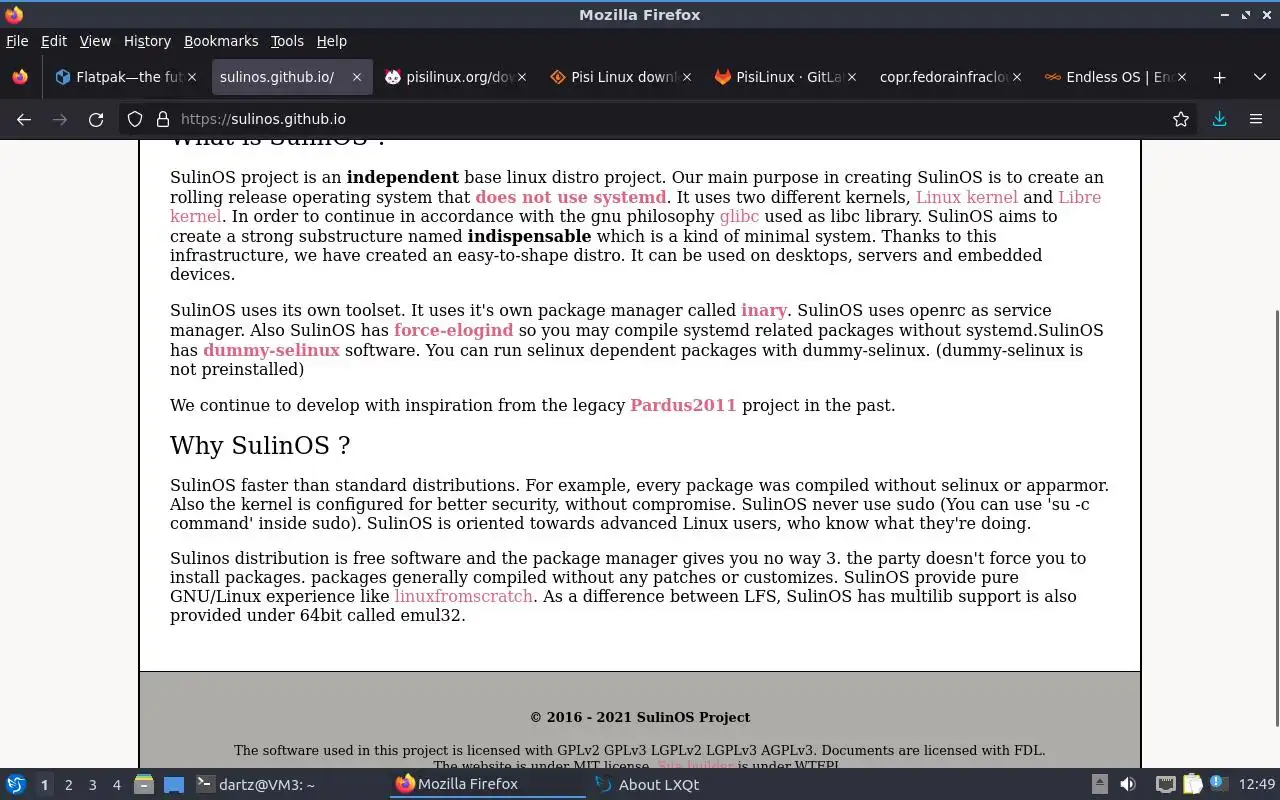The image size is (1280, 800).
Task: Click the page vertical scrollbar
Action: [1276, 518]
